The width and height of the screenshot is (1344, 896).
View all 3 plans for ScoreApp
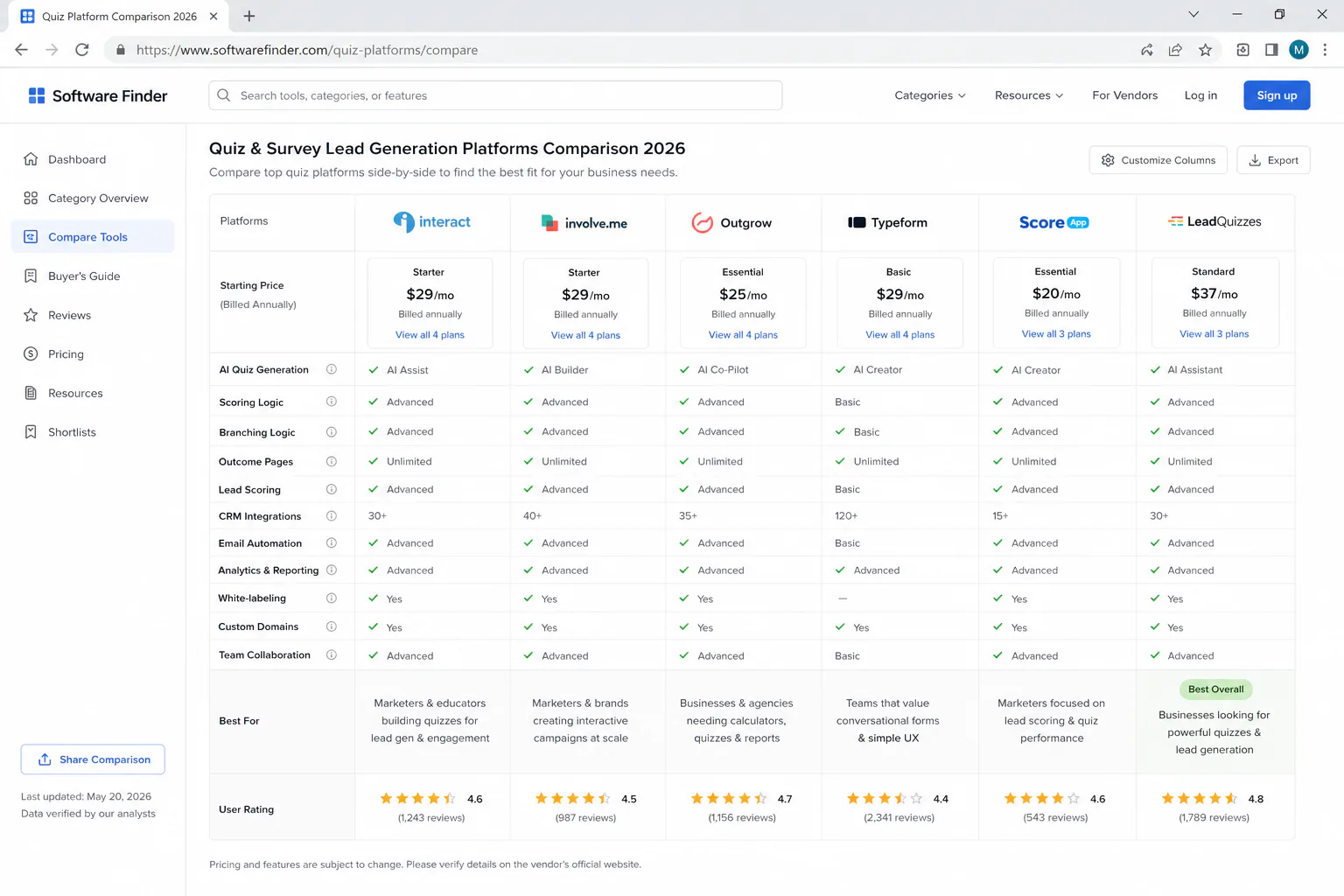(x=1056, y=334)
